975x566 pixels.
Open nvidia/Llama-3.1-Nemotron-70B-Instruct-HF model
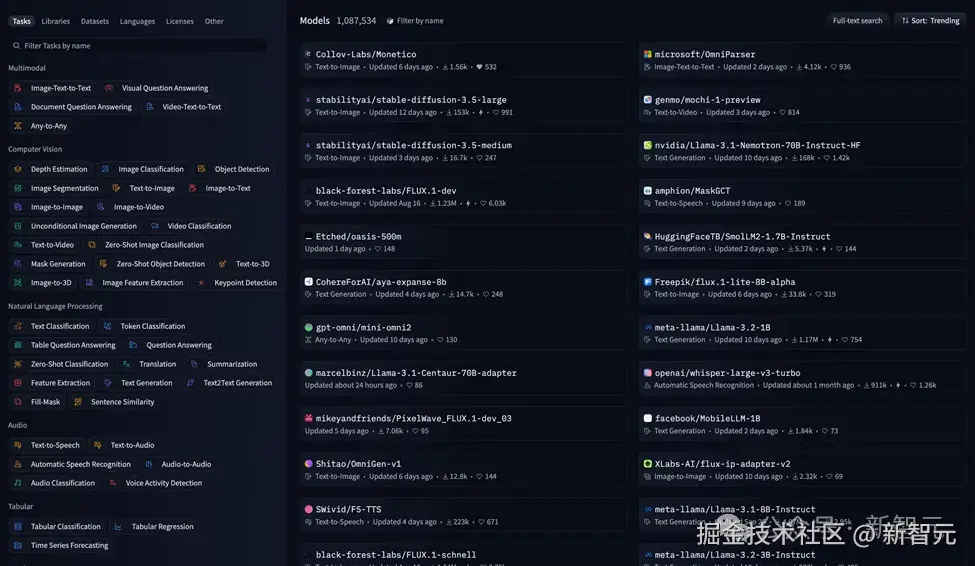coord(802,151)
